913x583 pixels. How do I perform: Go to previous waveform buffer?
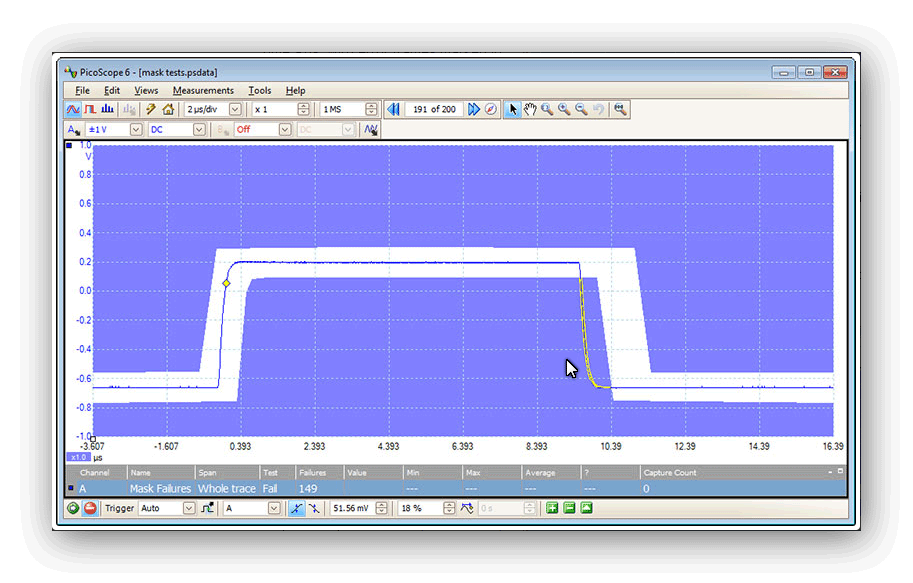(x=393, y=109)
